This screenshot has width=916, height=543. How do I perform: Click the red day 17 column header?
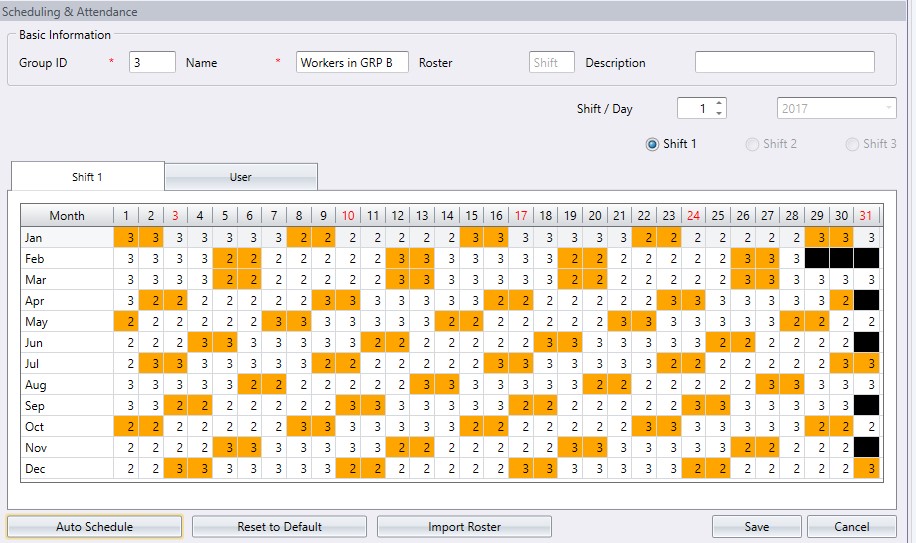click(x=521, y=215)
